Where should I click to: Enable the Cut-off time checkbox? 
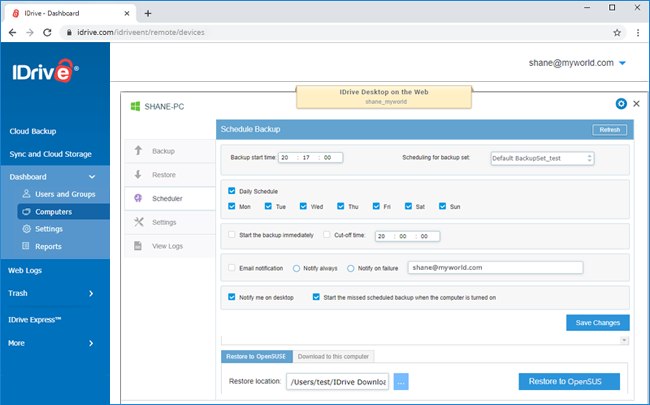[327, 235]
